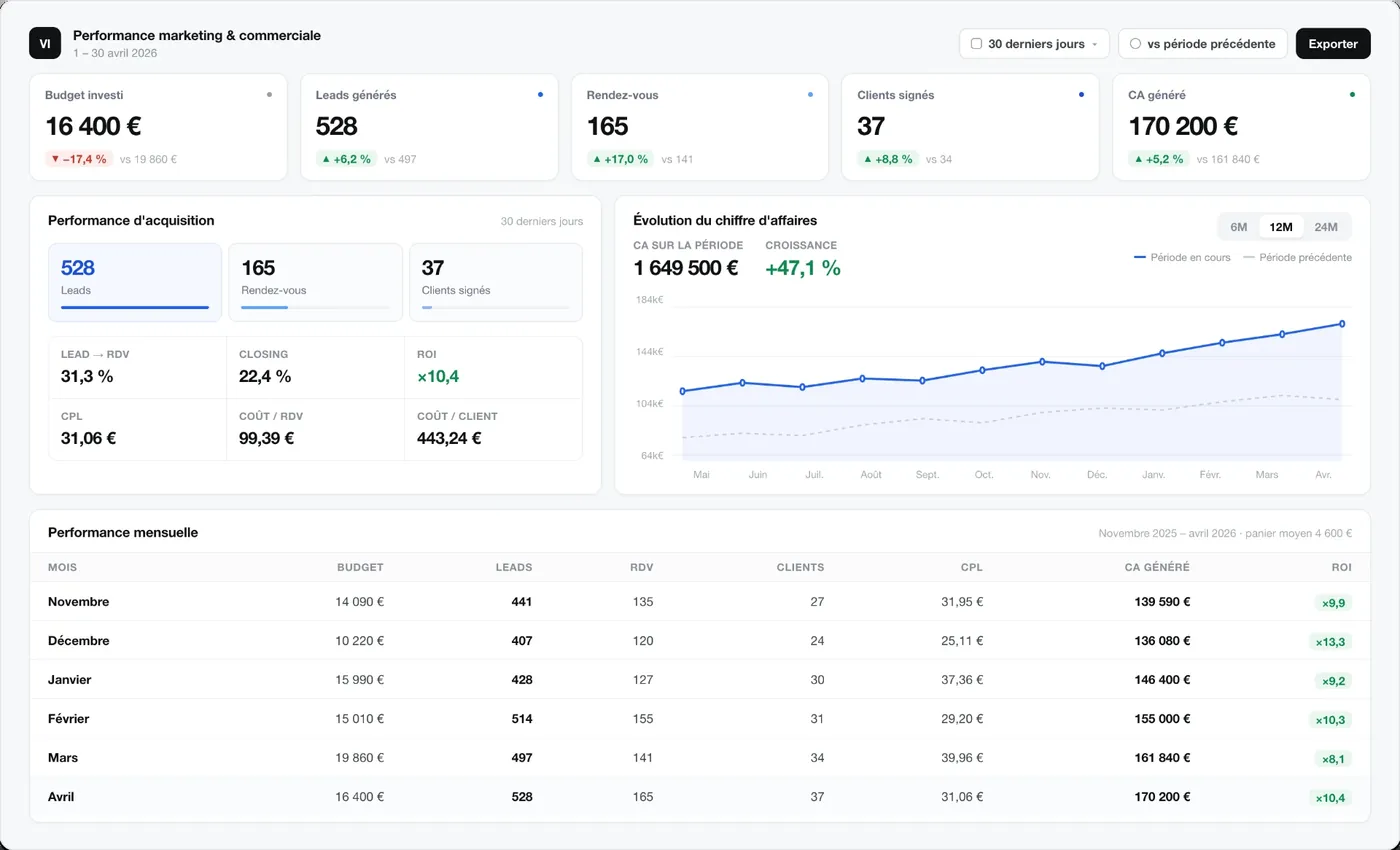
Task: Click the Leads progress bar
Action: point(135,307)
